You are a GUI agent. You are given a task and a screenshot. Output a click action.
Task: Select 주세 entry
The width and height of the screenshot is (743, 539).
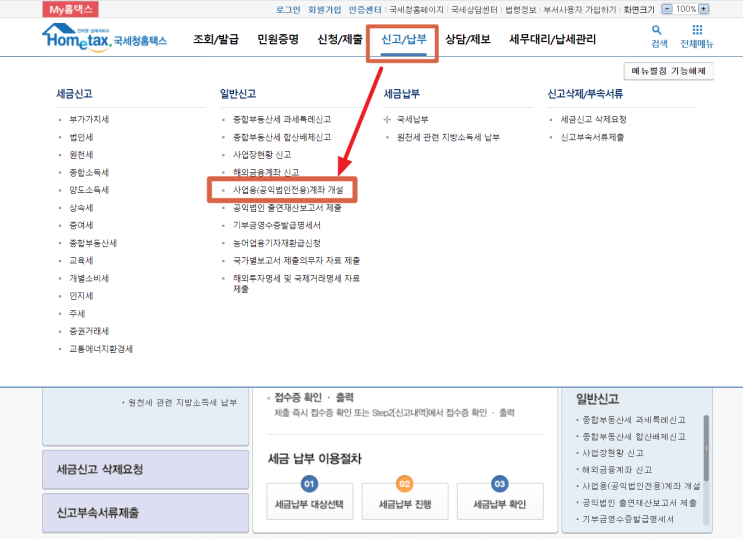coord(77,314)
